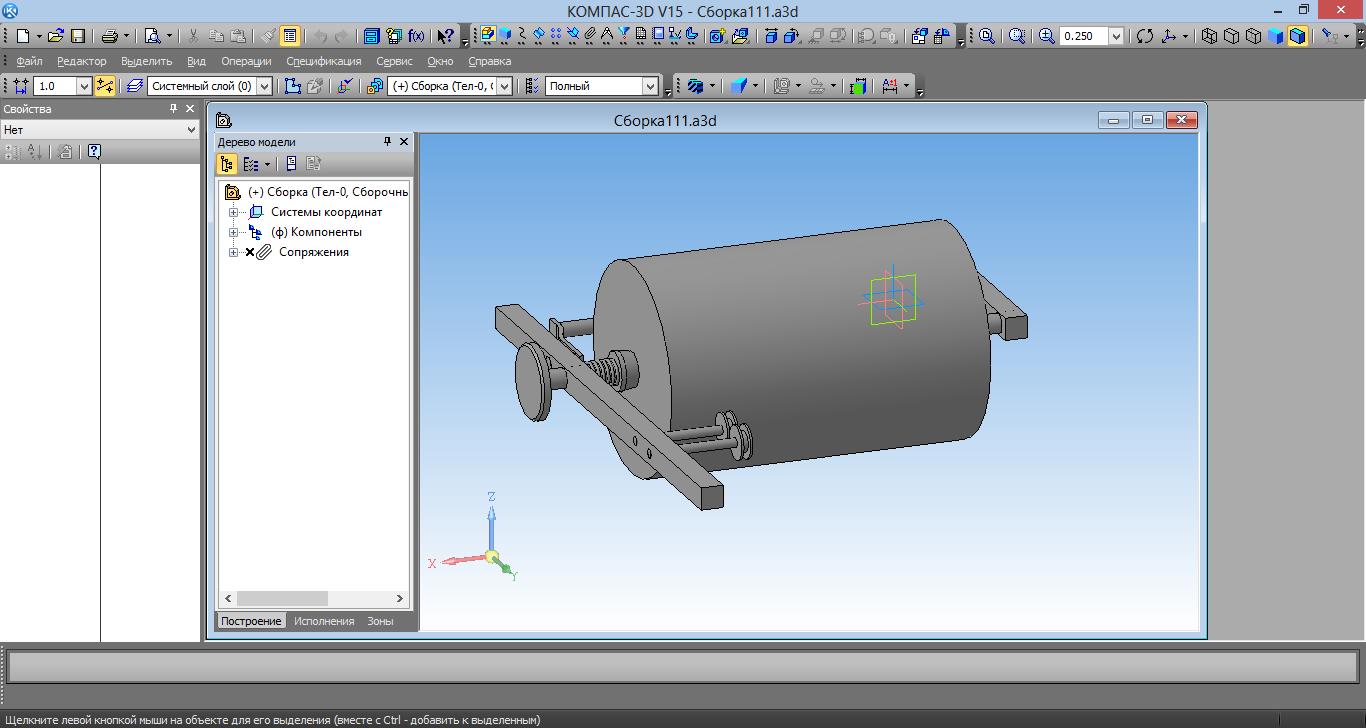
Task: Close the Дерево модели panel
Action: point(404,142)
